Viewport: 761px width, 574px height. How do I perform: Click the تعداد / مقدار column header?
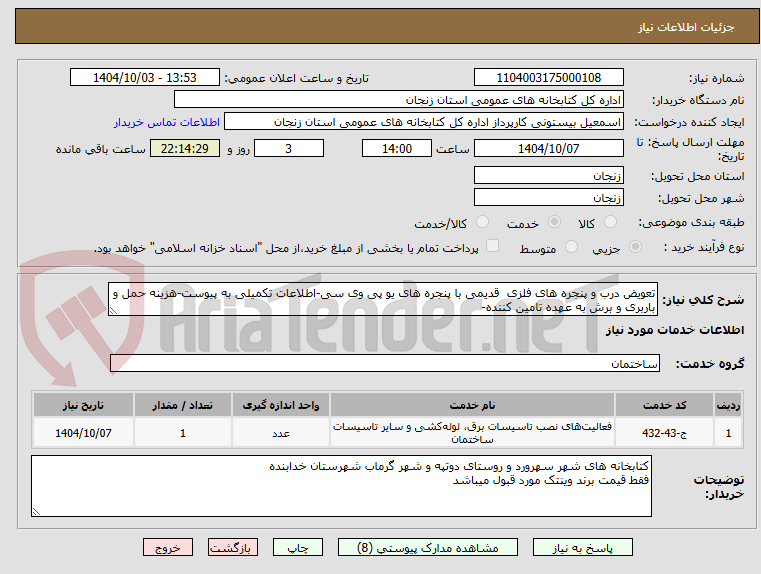[182, 405]
